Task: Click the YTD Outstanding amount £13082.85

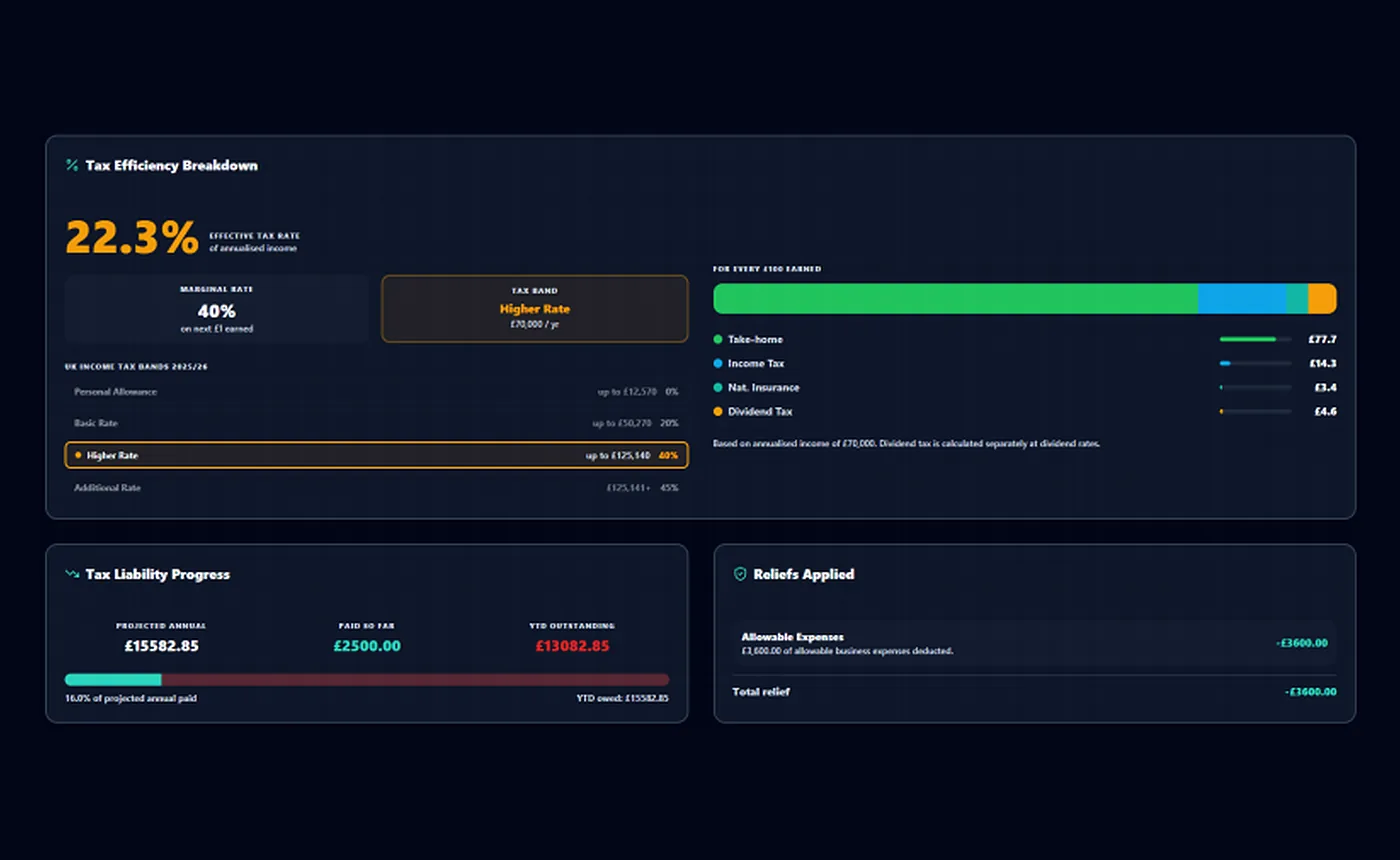Action: click(x=572, y=646)
